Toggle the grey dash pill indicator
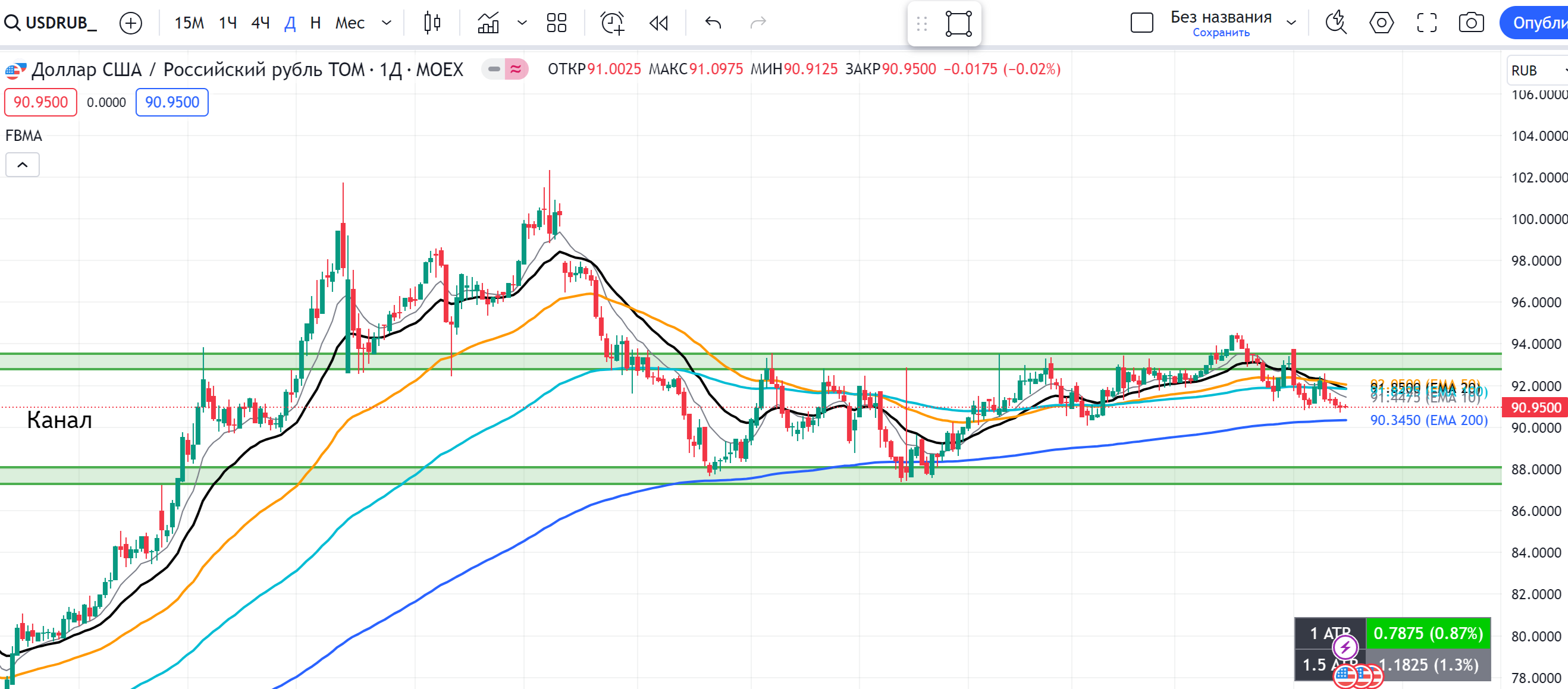 [494, 70]
